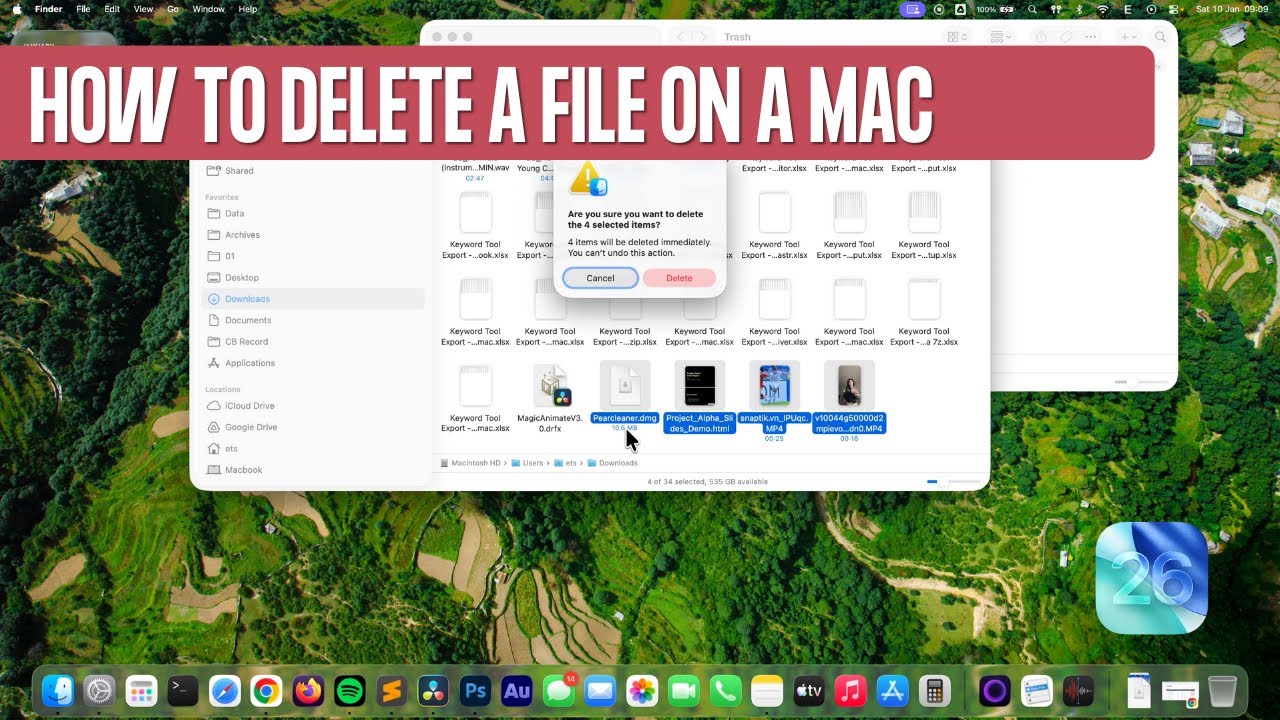Open the Calculator app in Dock
This screenshot has width=1280, height=720.
click(x=933, y=691)
